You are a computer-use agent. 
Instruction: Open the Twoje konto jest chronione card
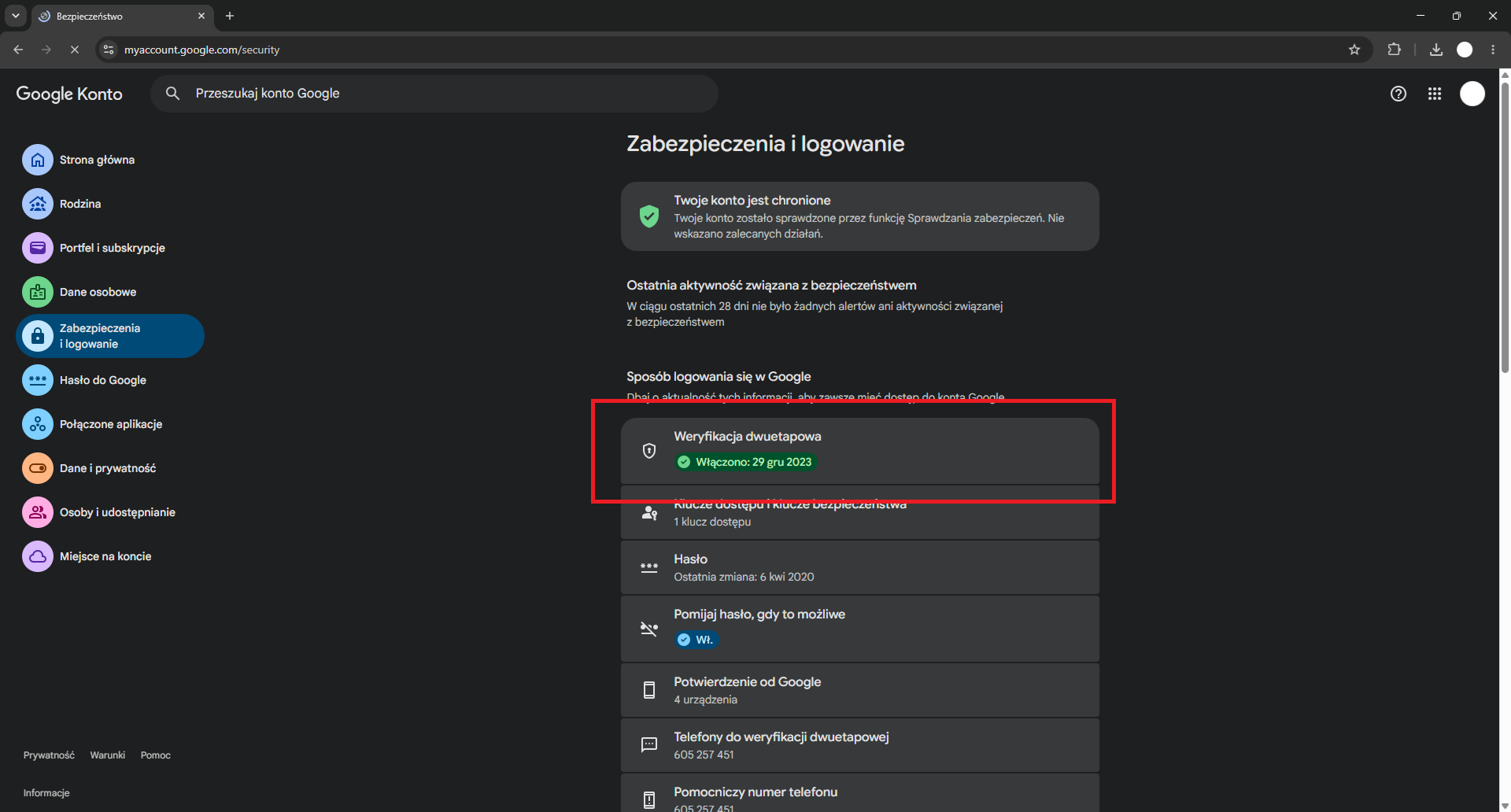coord(860,216)
